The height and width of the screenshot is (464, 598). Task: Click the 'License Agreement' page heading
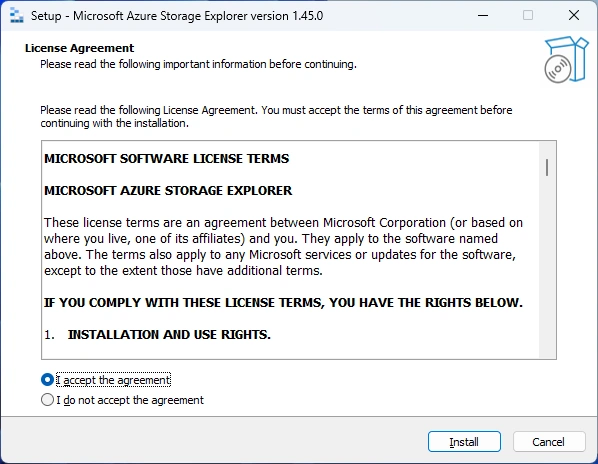[x=79, y=48]
